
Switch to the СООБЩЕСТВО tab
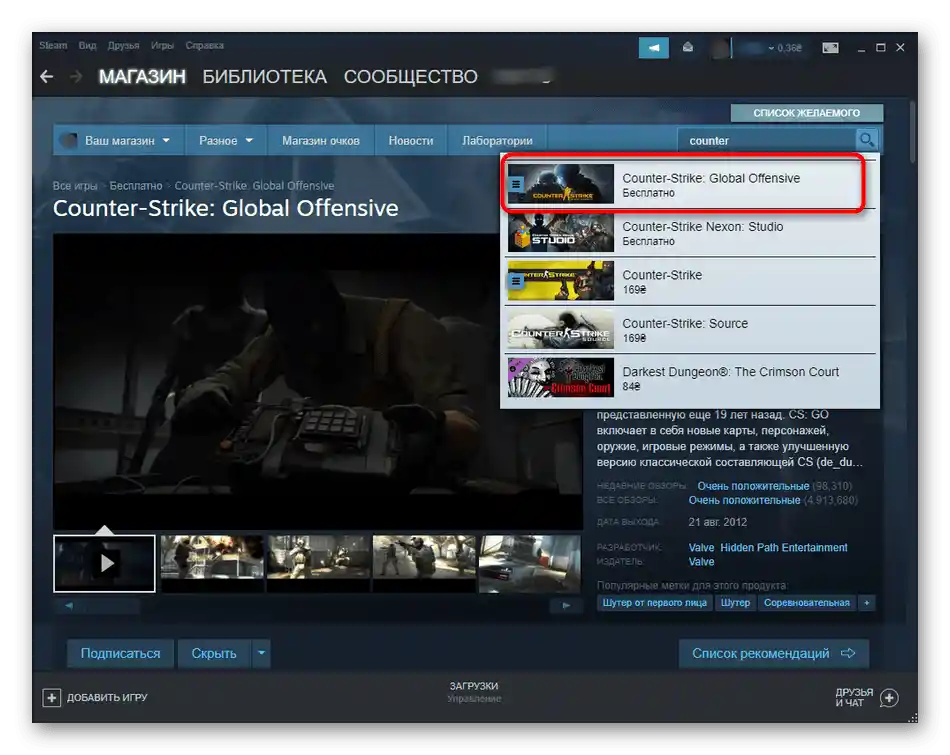point(411,77)
